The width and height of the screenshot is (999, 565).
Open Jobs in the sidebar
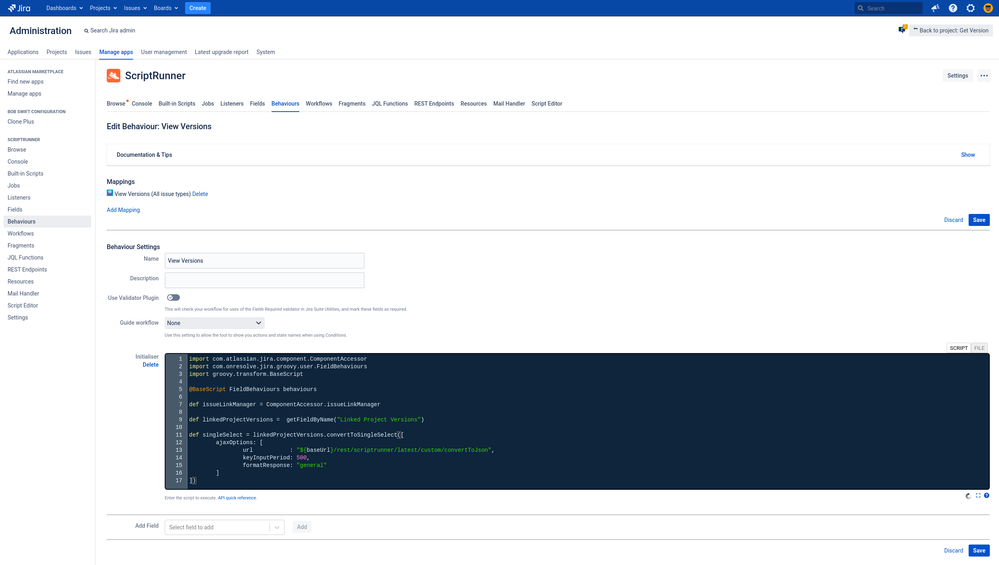pyautogui.click(x=13, y=185)
